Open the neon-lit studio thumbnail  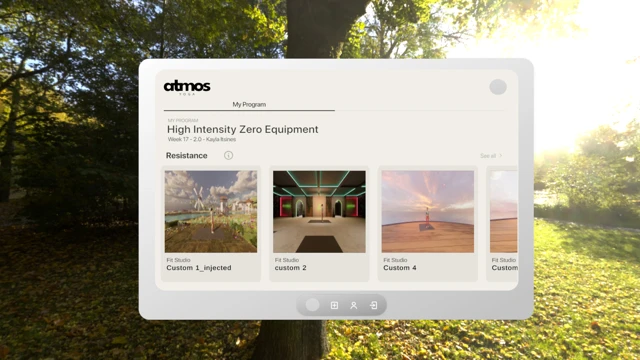pos(319,212)
